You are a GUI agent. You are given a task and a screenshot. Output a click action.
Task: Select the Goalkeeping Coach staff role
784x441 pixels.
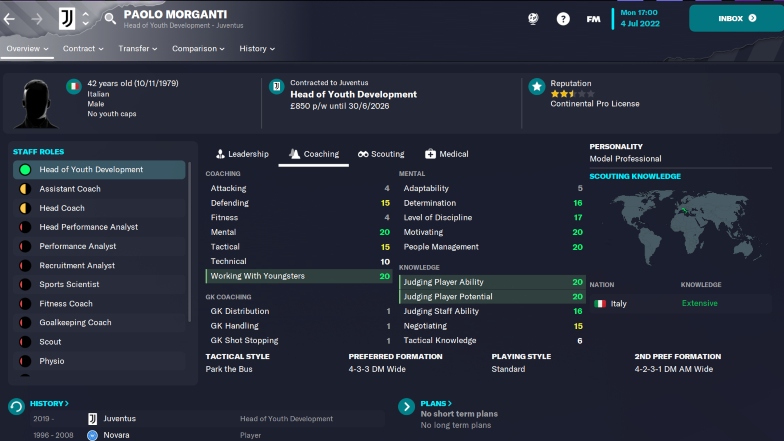coord(99,322)
